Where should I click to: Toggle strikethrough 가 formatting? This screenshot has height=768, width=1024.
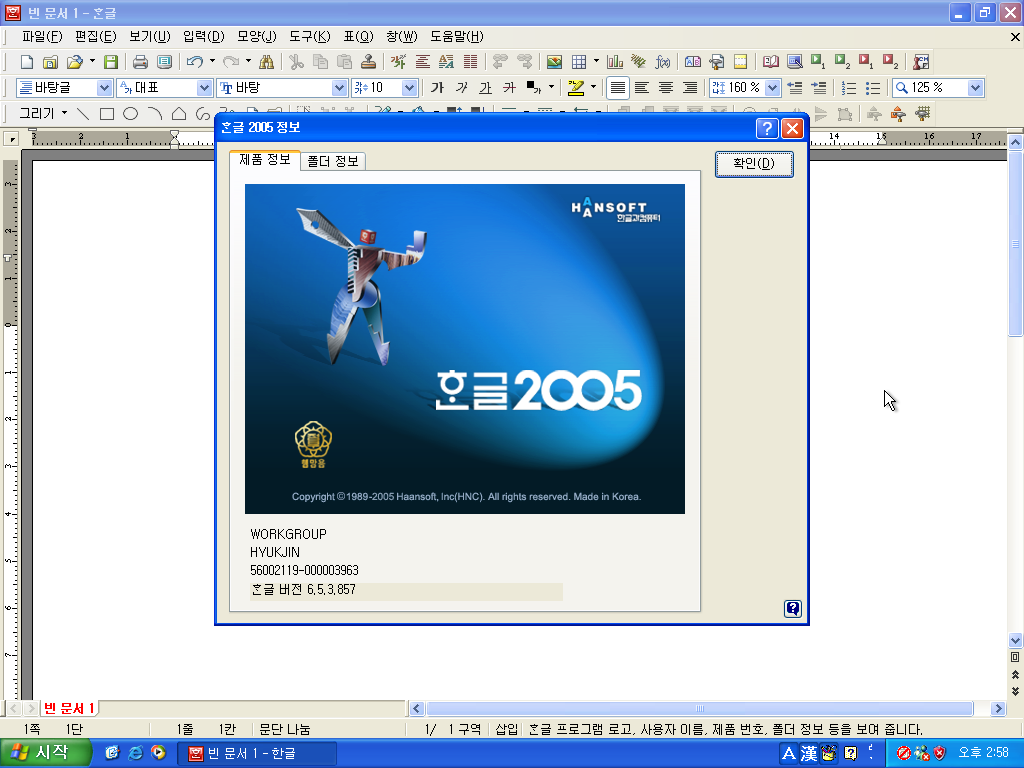[509, 88]
